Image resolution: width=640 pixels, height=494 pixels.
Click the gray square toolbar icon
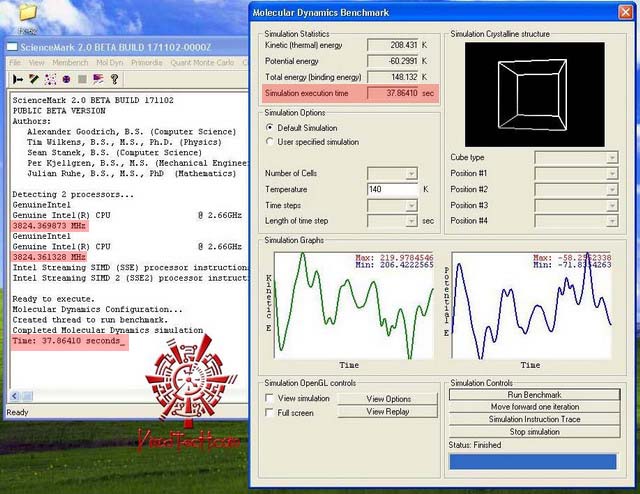pos(82,79)
